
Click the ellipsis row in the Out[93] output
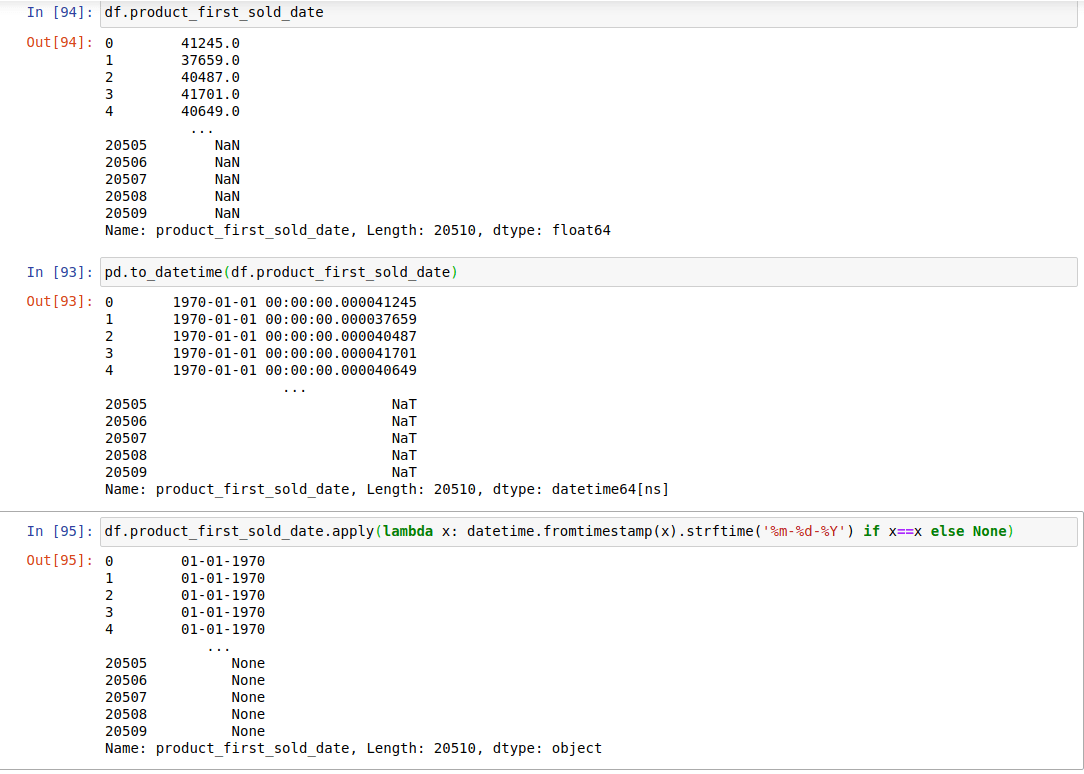coord(295,389)
